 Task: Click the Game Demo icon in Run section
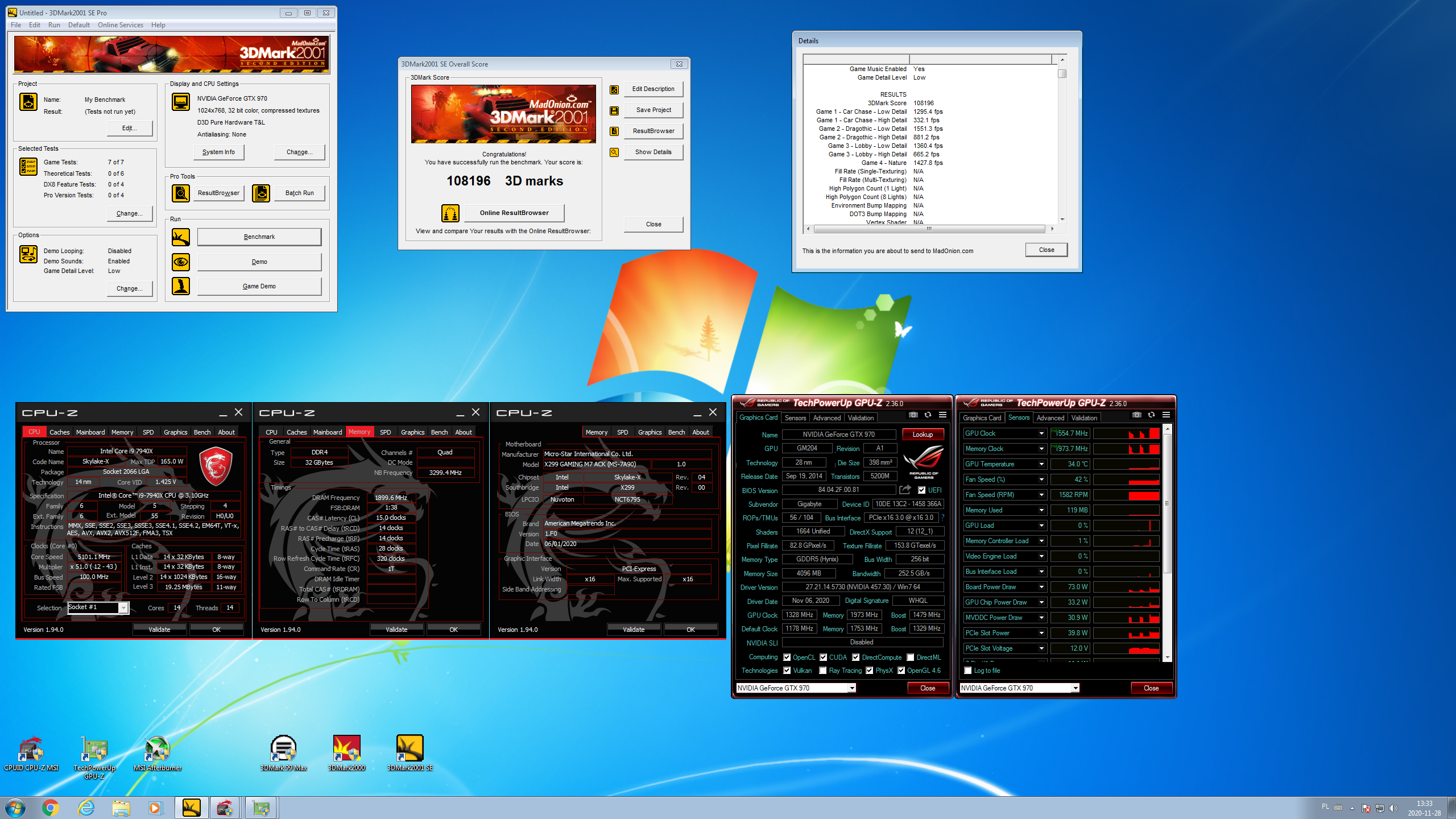181,287
